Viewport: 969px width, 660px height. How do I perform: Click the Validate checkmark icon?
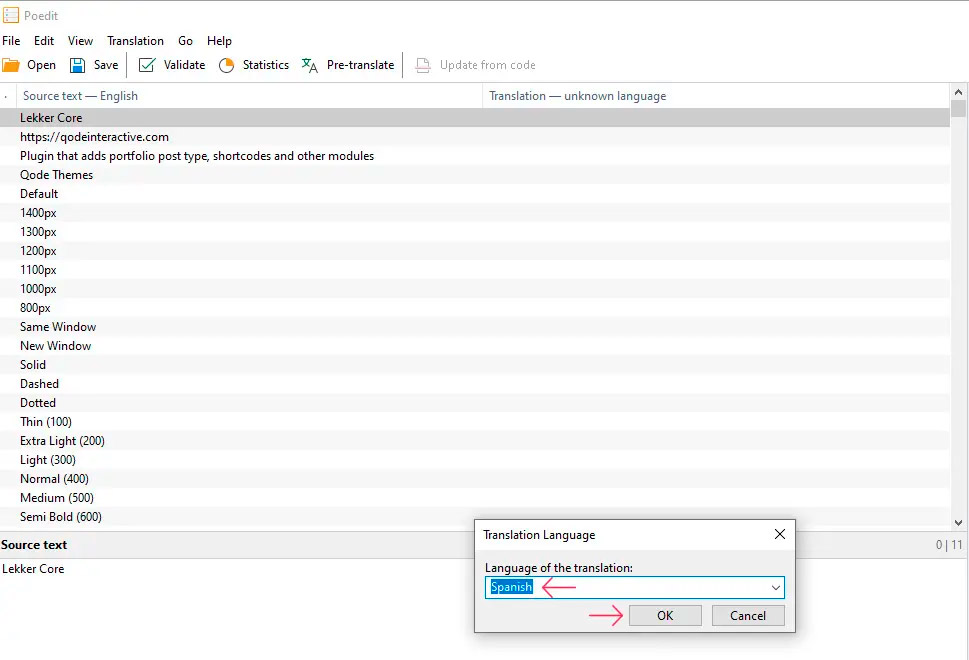point(147,65)
